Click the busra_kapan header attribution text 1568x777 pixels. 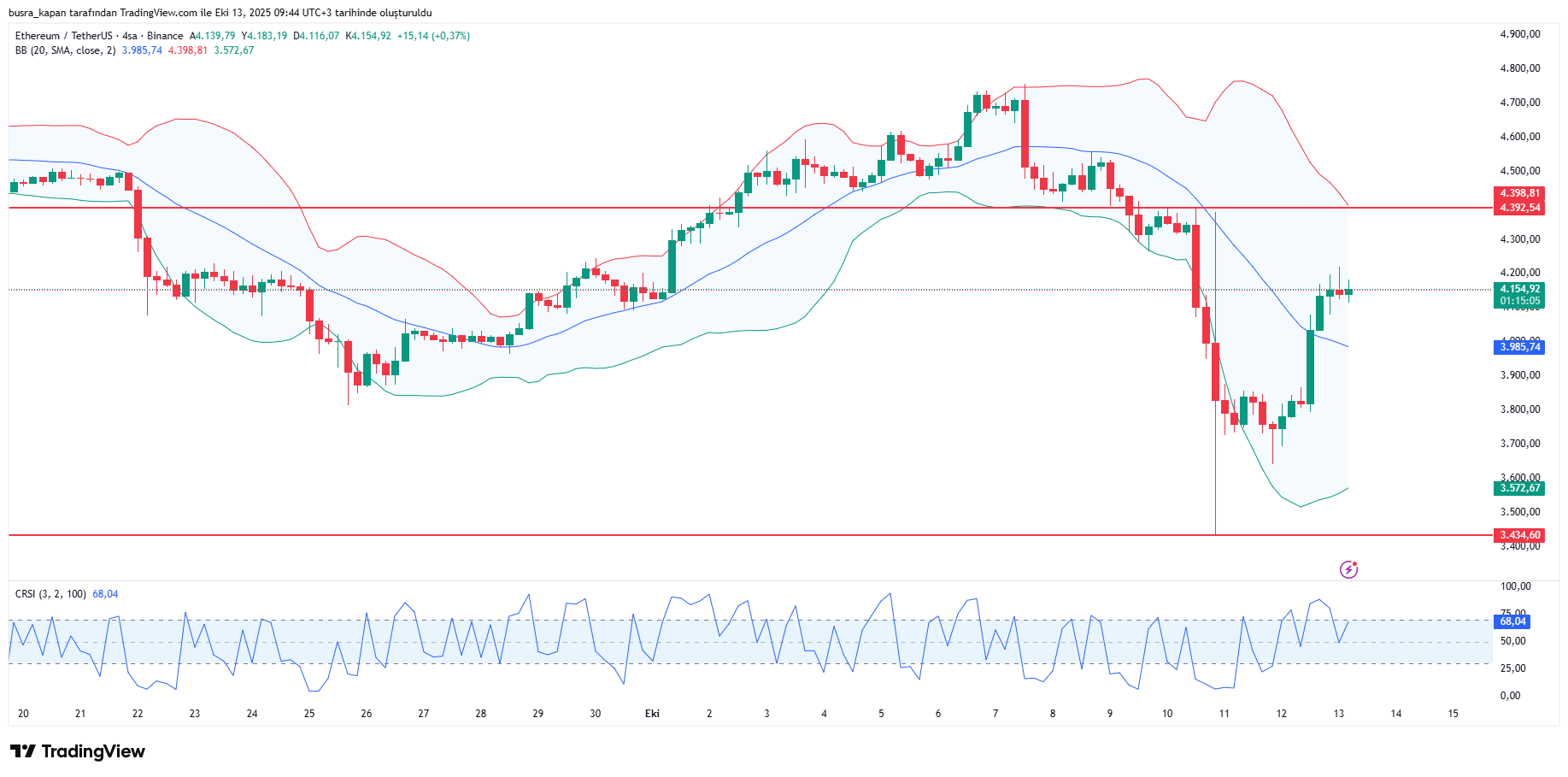coord(220,13)
